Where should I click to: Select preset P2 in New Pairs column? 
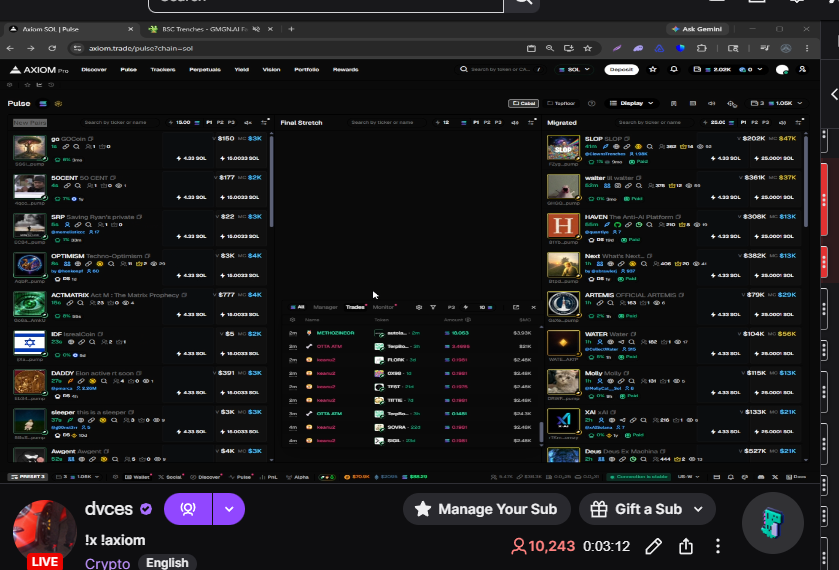(x=220, y=123)
